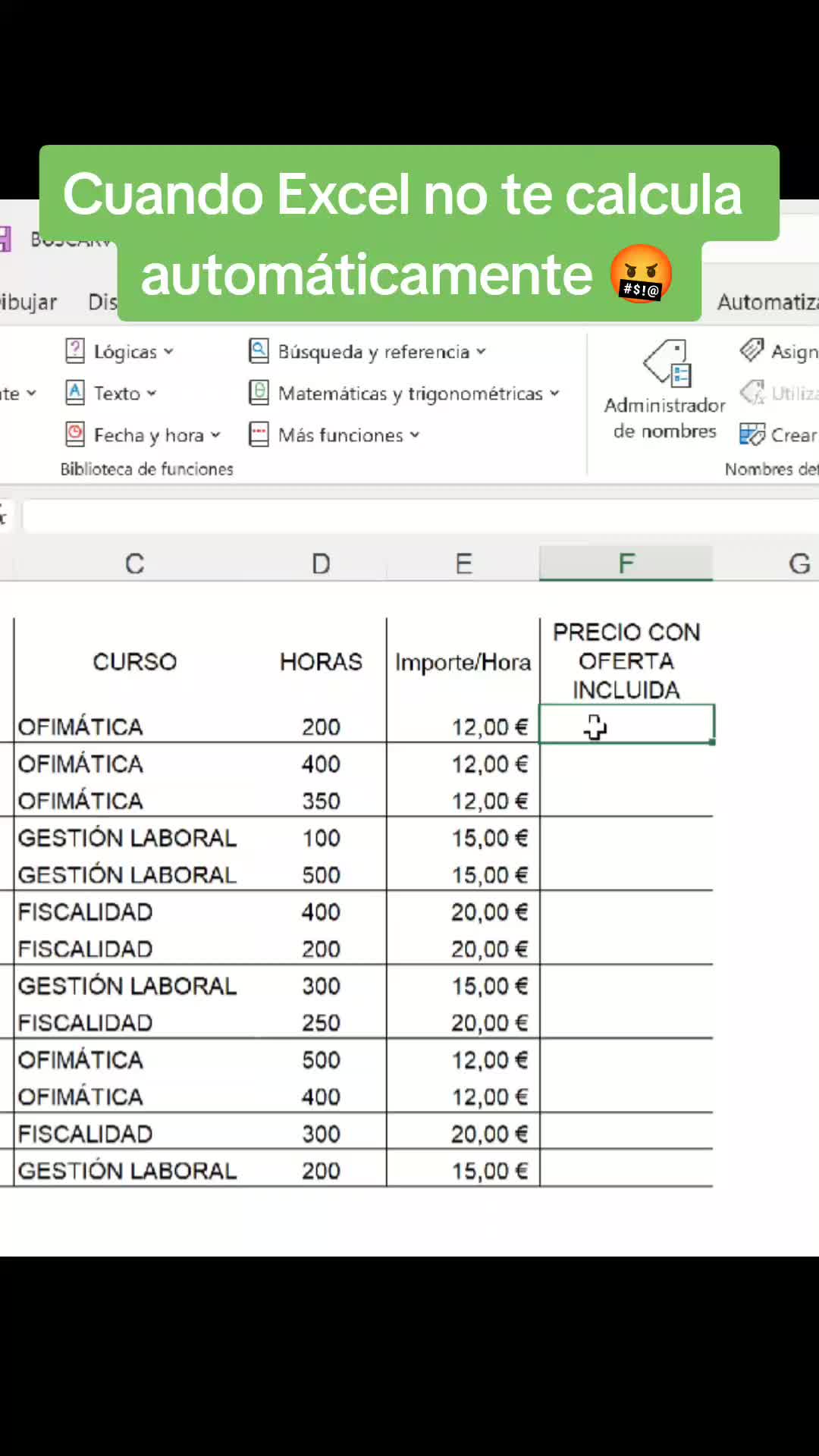The image size is (819, 1456).
Task: Click the HORAS header cell
Action: [321, 661]
